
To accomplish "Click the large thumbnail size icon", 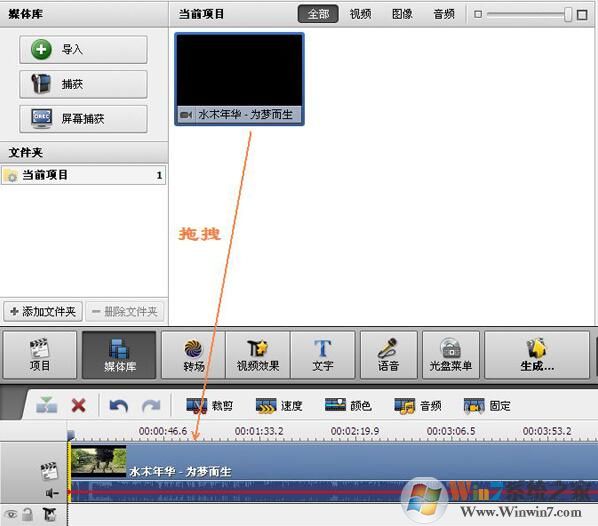I will (582, 15).
